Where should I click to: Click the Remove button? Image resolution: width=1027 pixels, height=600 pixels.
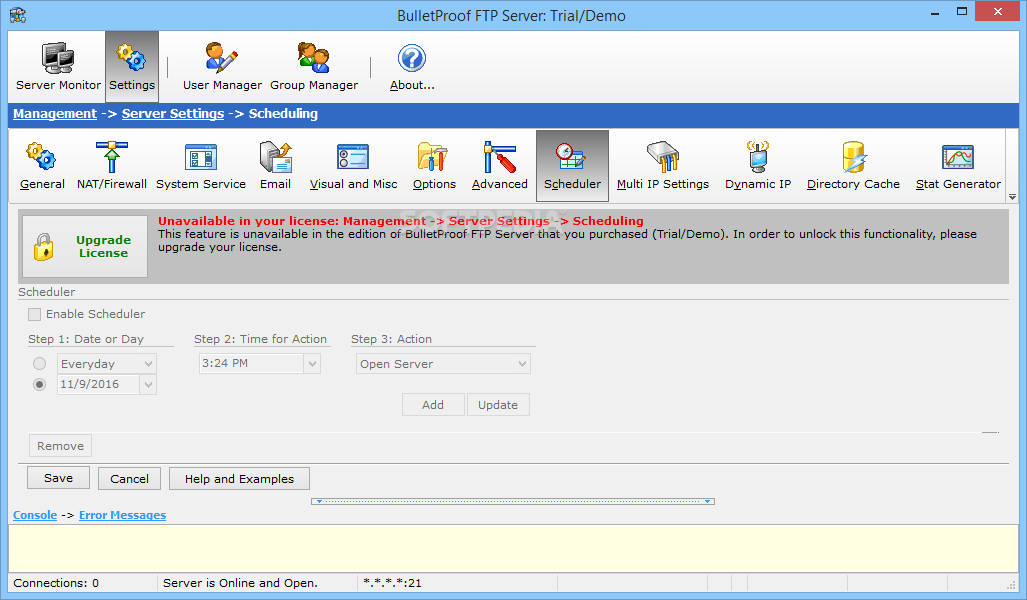click(x=60, y=446)
